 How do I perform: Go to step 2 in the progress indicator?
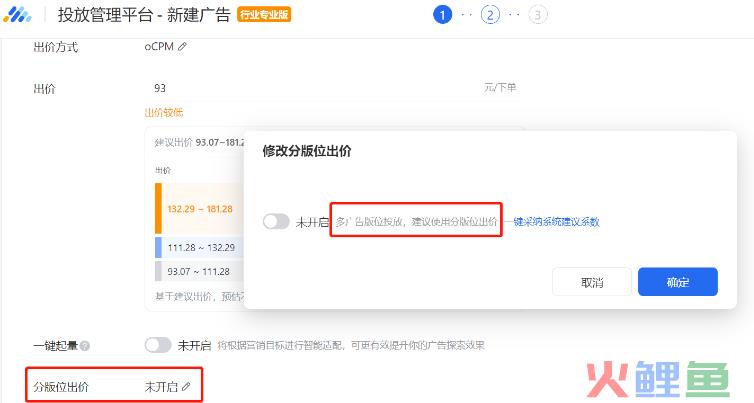point(490,15)
